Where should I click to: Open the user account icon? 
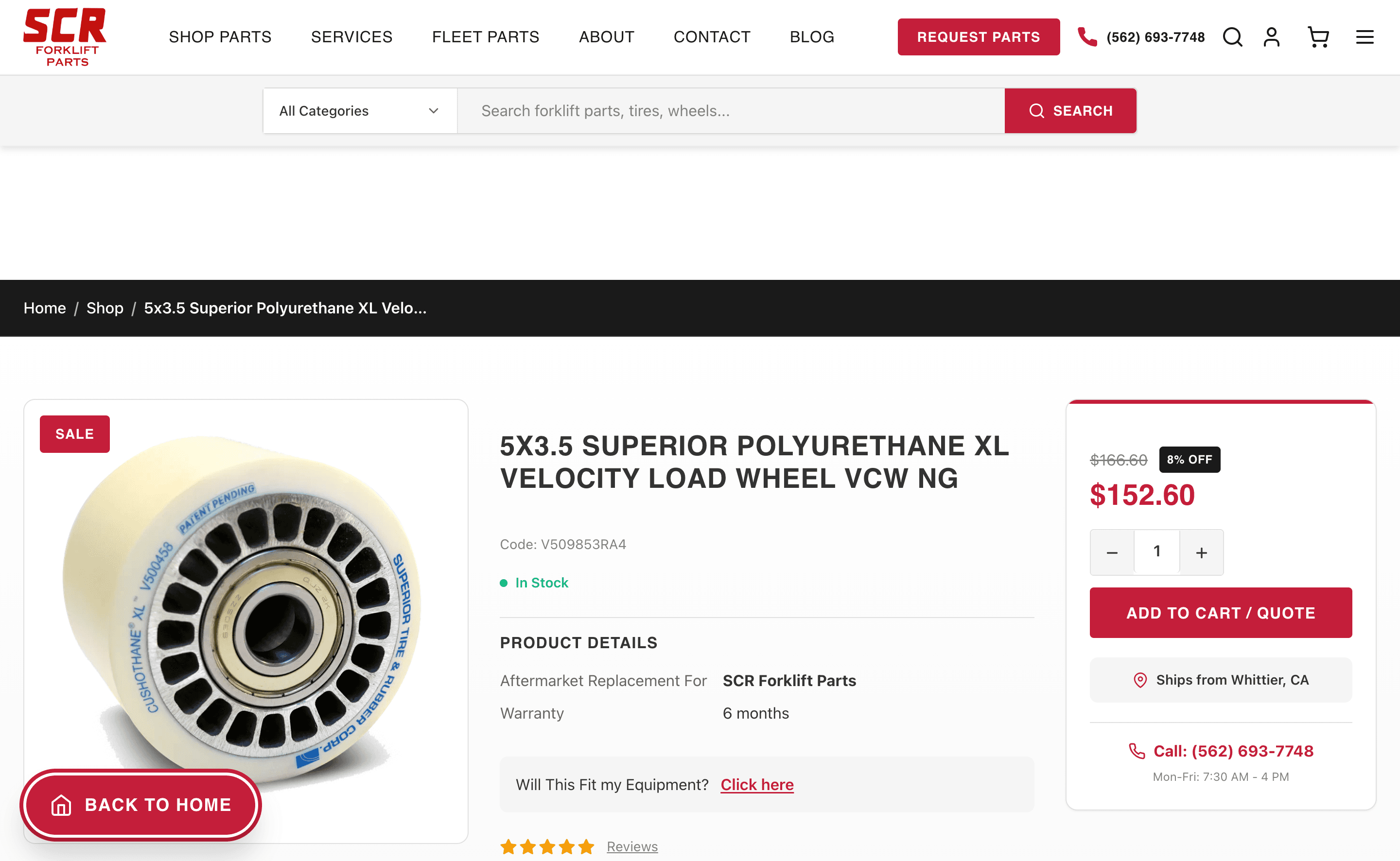click(x=1271, y=37)
